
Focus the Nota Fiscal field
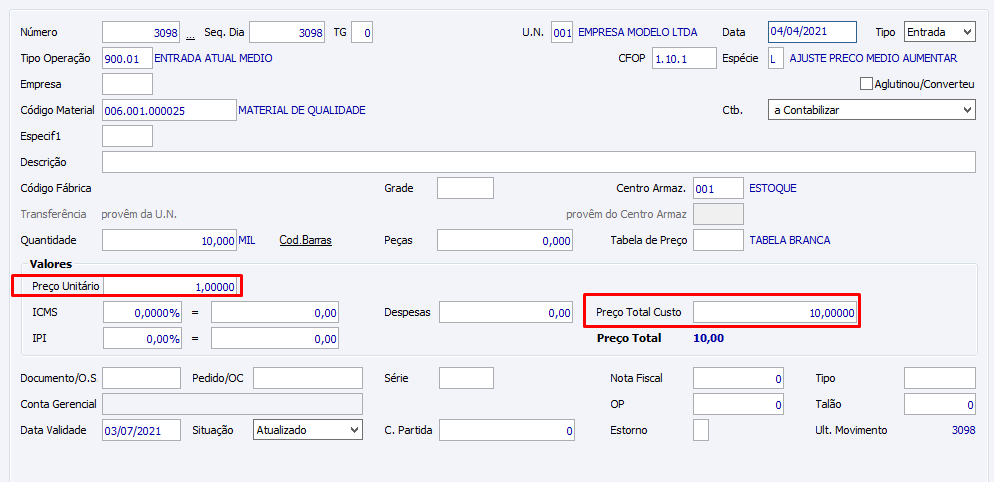(738, 378)
